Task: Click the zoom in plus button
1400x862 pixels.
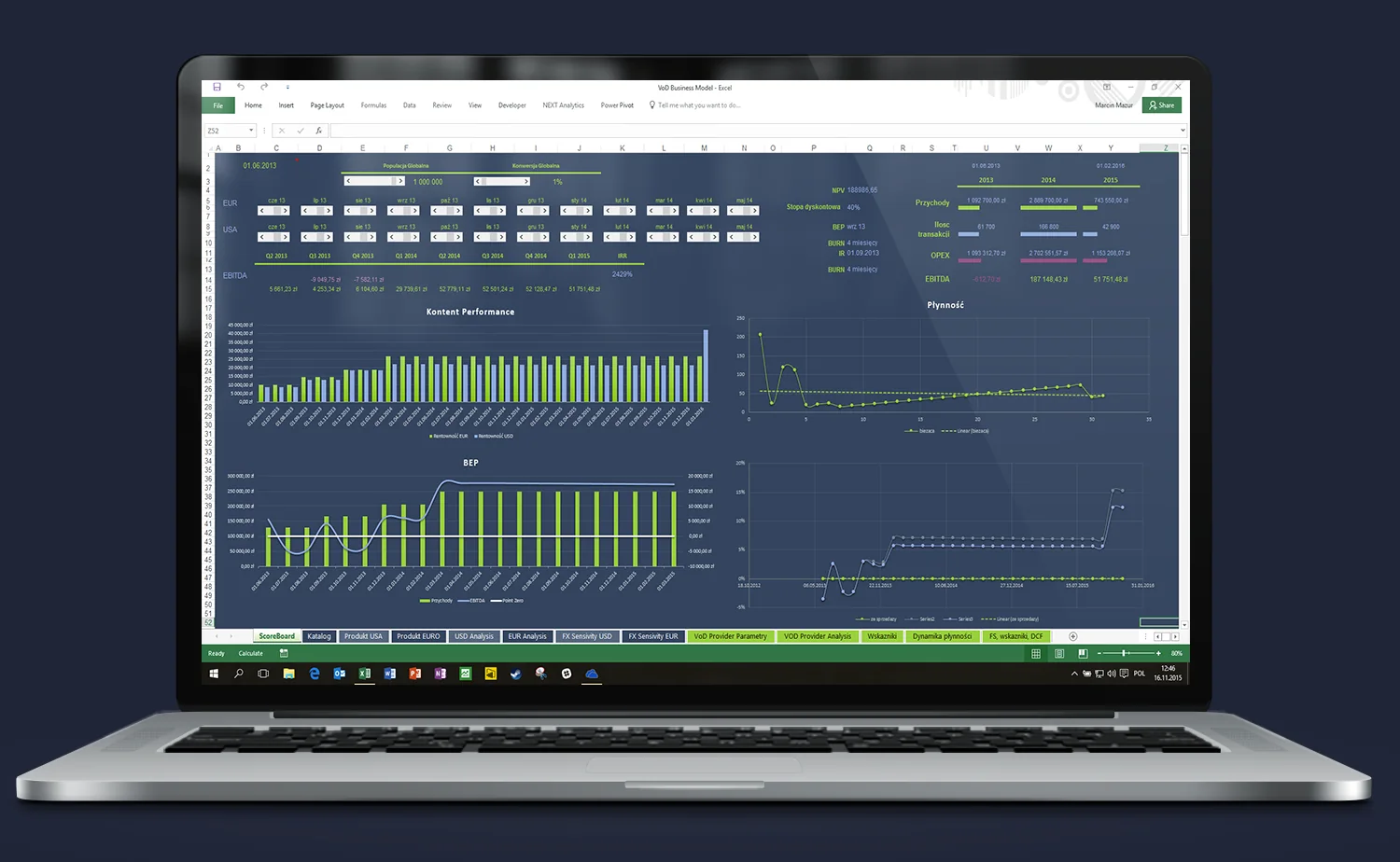Action: pos(1158,653)
